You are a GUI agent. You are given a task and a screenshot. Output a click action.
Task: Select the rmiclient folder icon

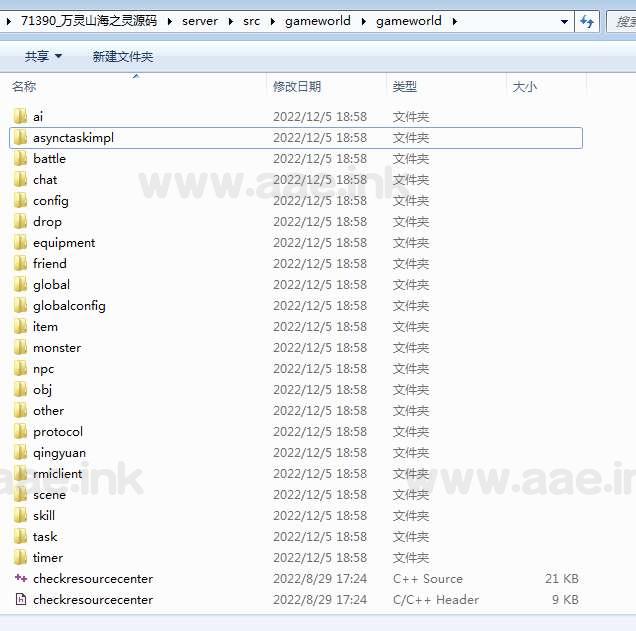click(x=20, y=474)
